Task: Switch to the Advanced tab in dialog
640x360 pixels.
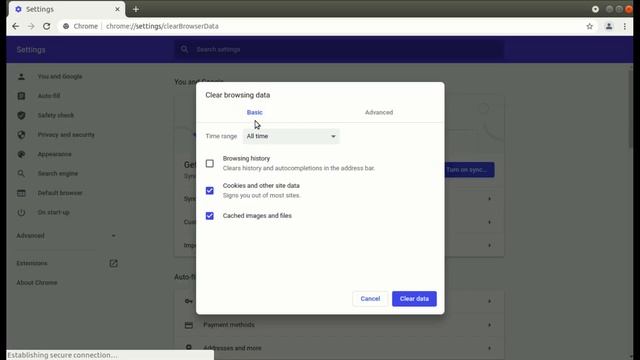Action: coord(379,112)
